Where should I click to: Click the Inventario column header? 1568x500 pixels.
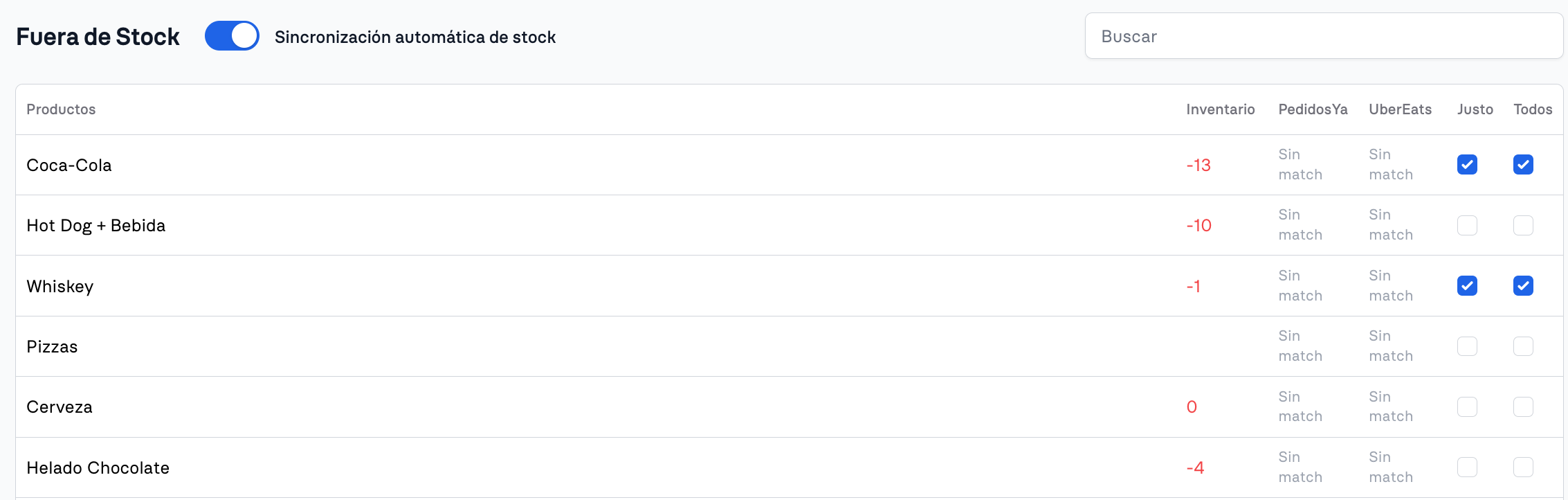click(x=1220, y=109)
